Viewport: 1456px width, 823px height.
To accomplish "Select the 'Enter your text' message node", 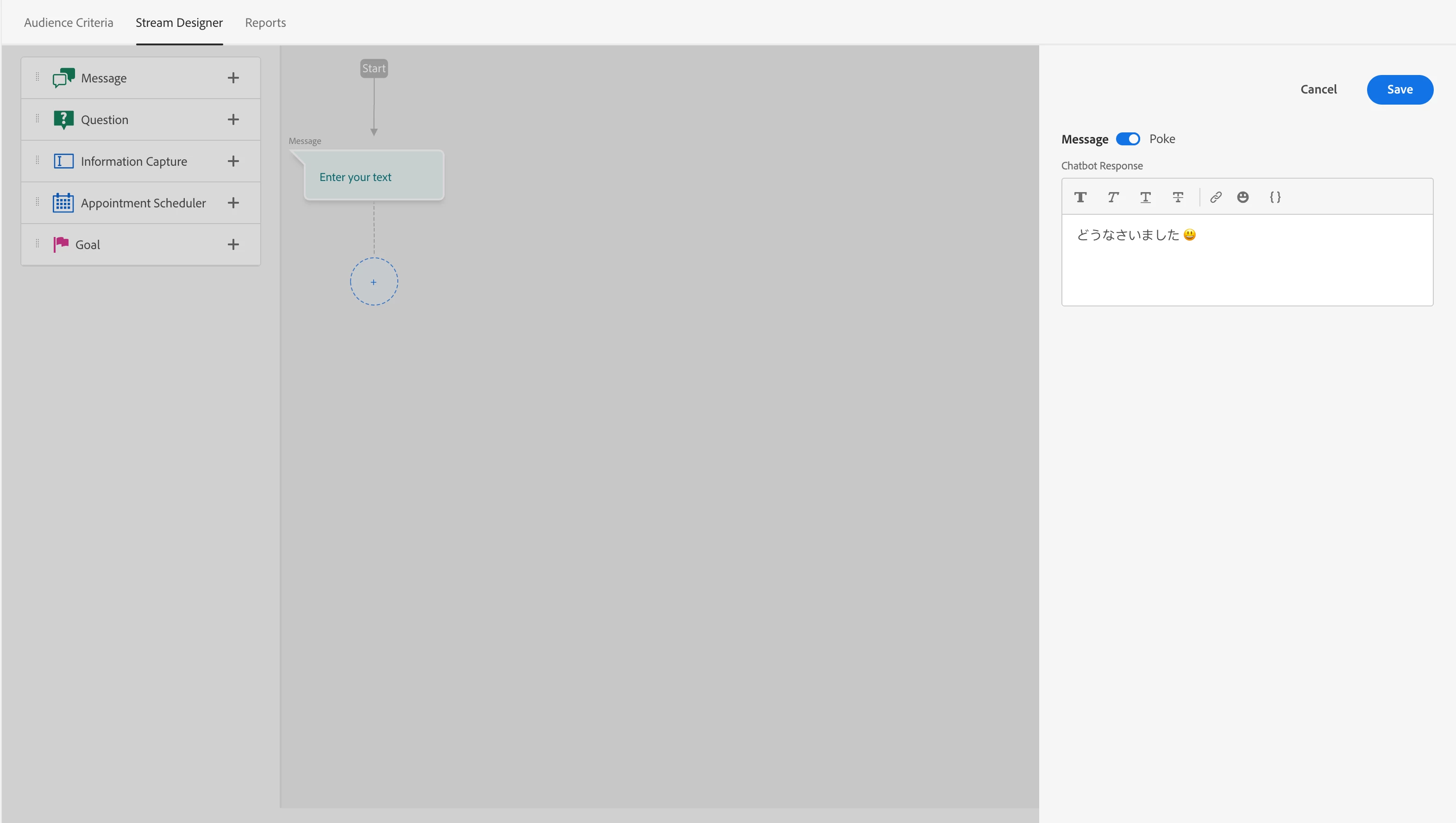I will pos(373,176).
